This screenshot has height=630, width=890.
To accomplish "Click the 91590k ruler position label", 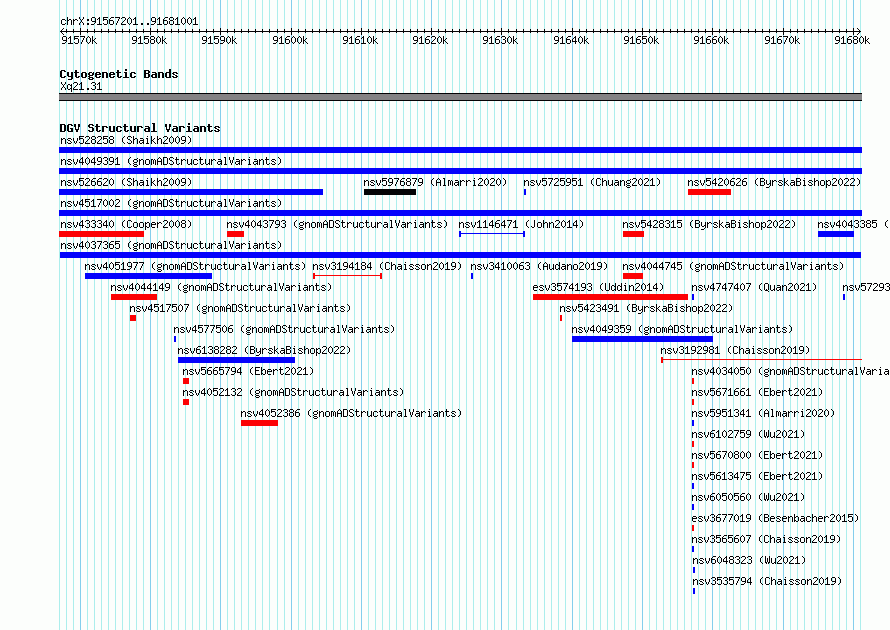I will pyautogui.click(x=219, y=40).
